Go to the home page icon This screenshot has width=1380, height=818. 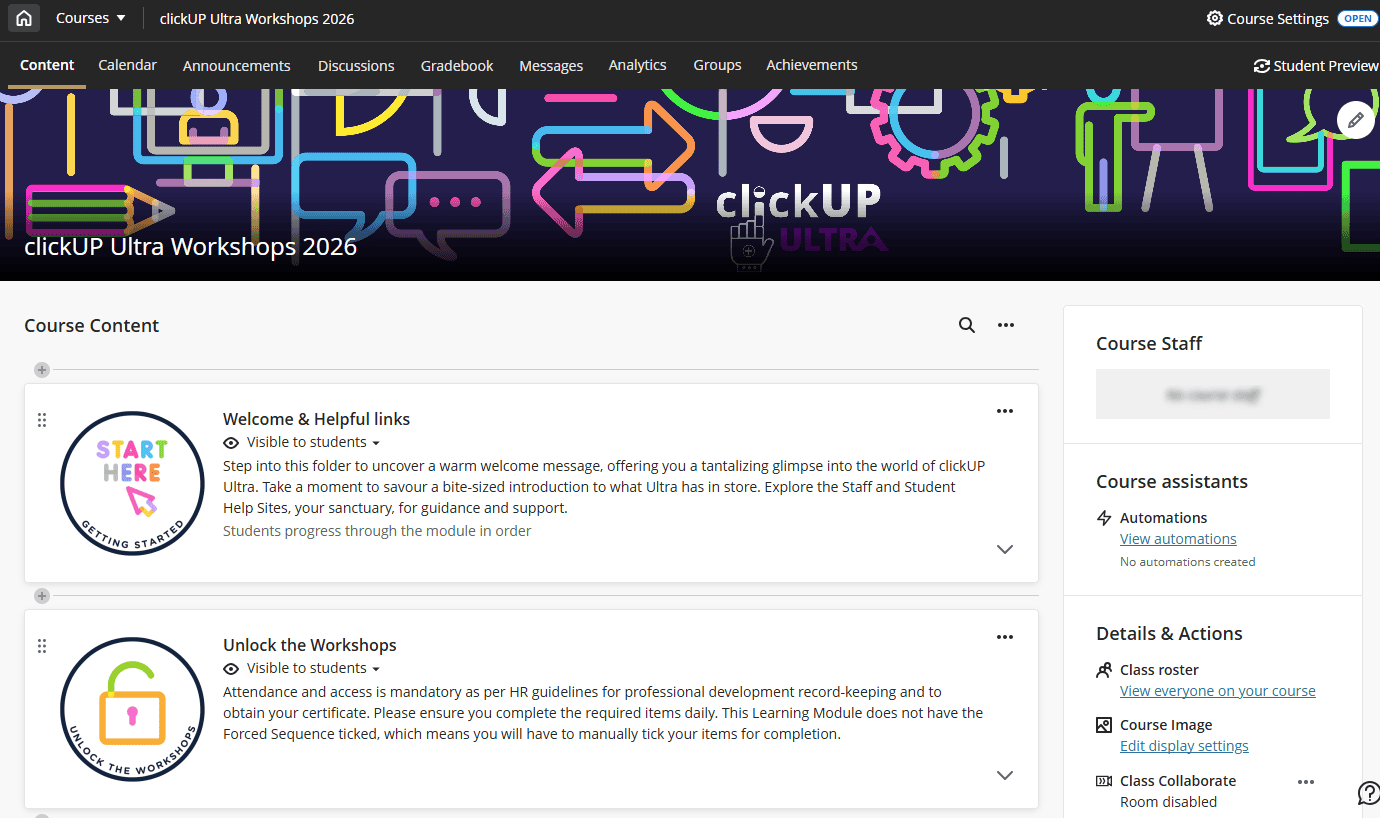pyautogui.click(x=24, y=18)
